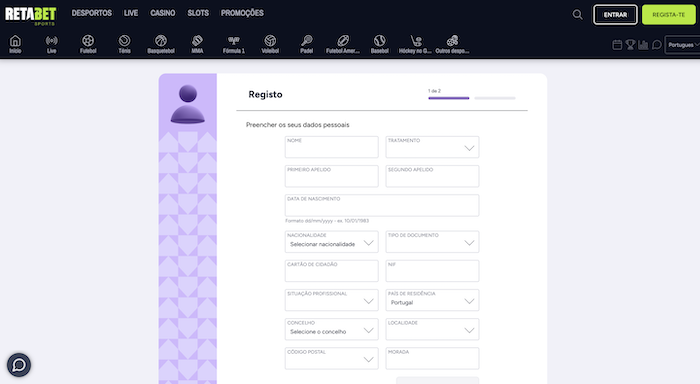Click the Primeiro Apelido field
Image resolution: width=700 pixels, height=384 pixels.
pyautogui.click(x=331, y=176)
